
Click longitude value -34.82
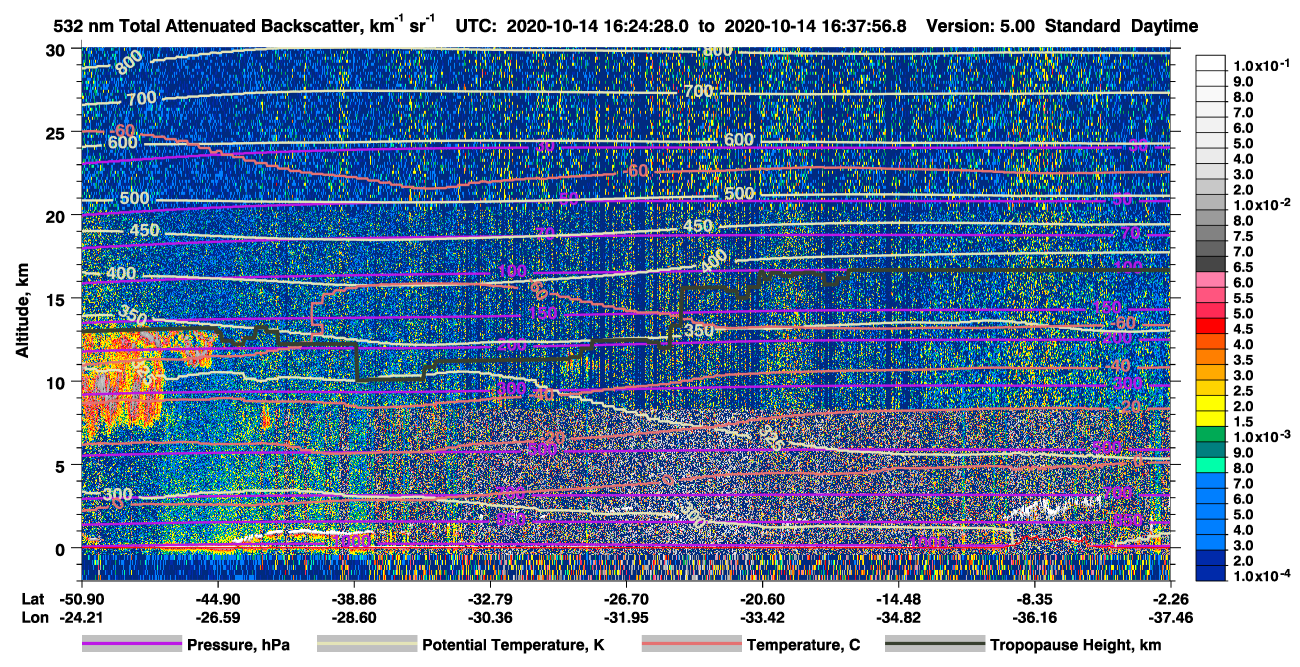897,618
